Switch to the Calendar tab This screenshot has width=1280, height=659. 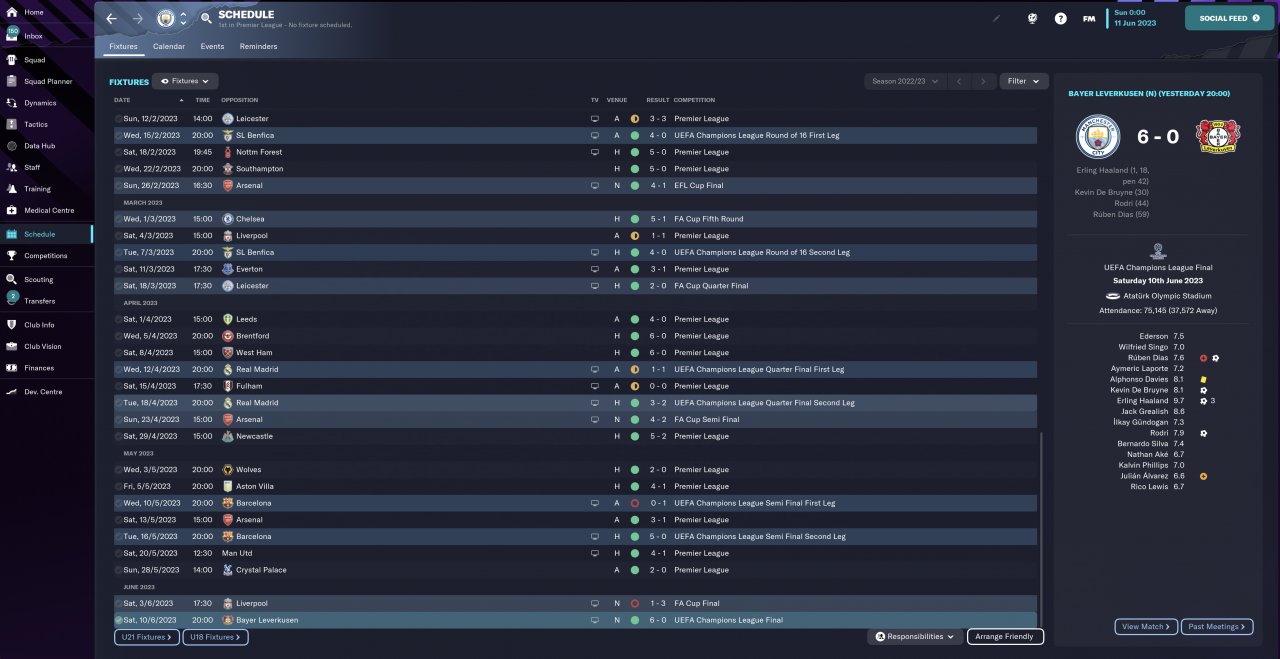coord(169,46)
